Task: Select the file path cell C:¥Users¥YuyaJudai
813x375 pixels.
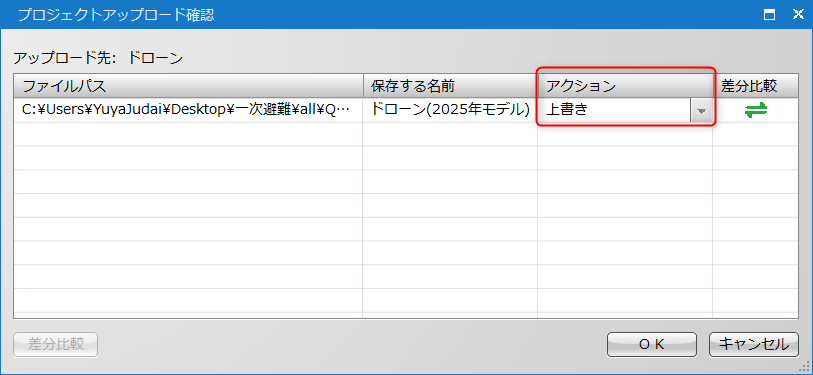Action: (x=188, y=110)
